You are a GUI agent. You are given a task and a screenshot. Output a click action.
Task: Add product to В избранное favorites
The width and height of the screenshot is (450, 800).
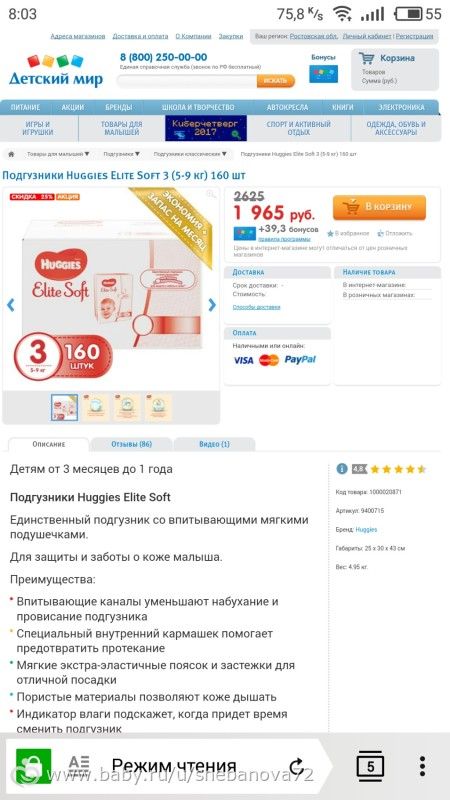coord(348,233)
